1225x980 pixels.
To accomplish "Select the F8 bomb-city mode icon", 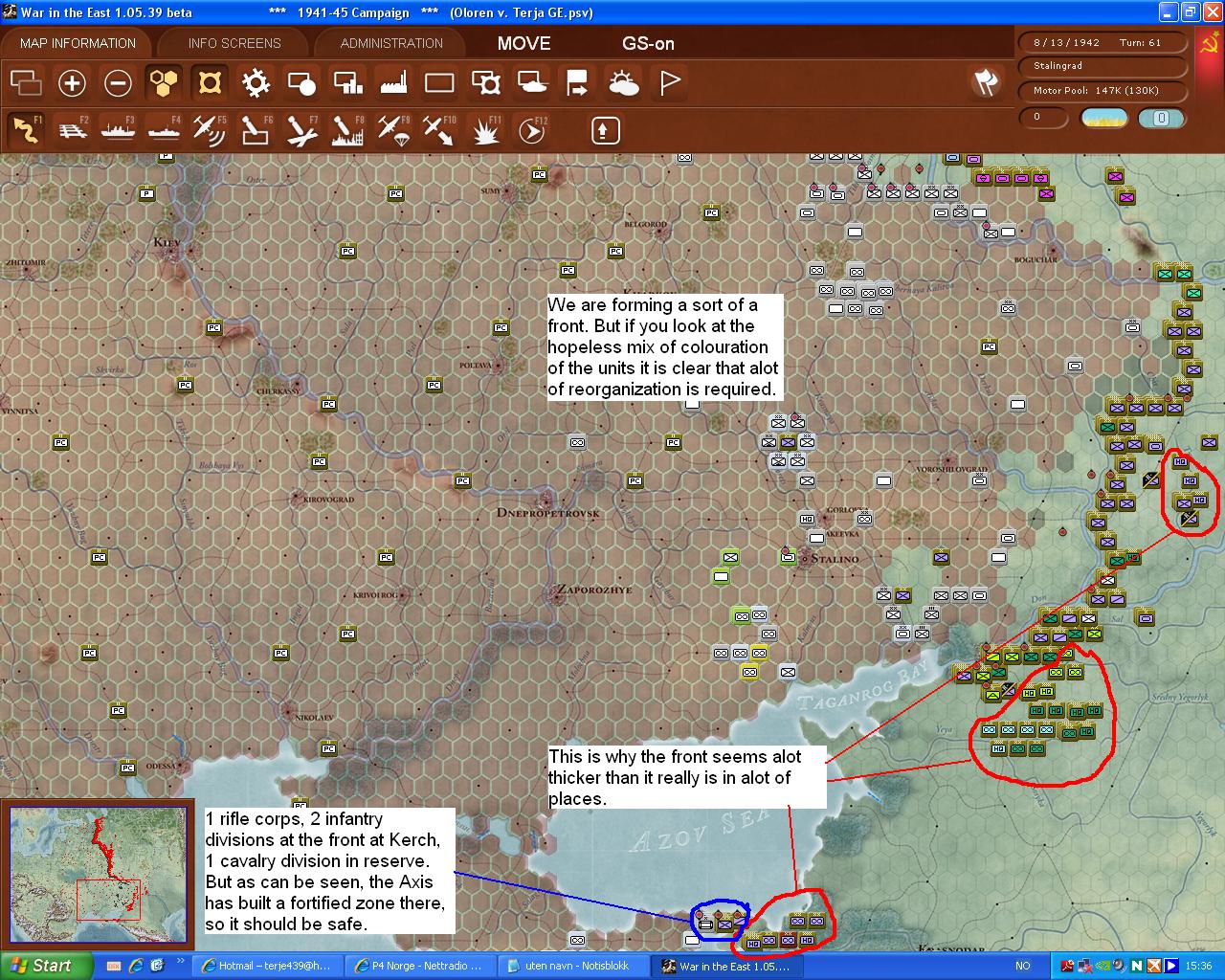I will 347,129.
